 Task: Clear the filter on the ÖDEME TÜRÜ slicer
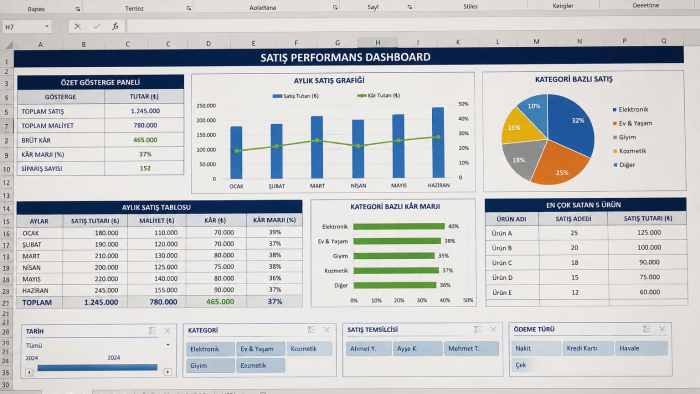[662, 329]
